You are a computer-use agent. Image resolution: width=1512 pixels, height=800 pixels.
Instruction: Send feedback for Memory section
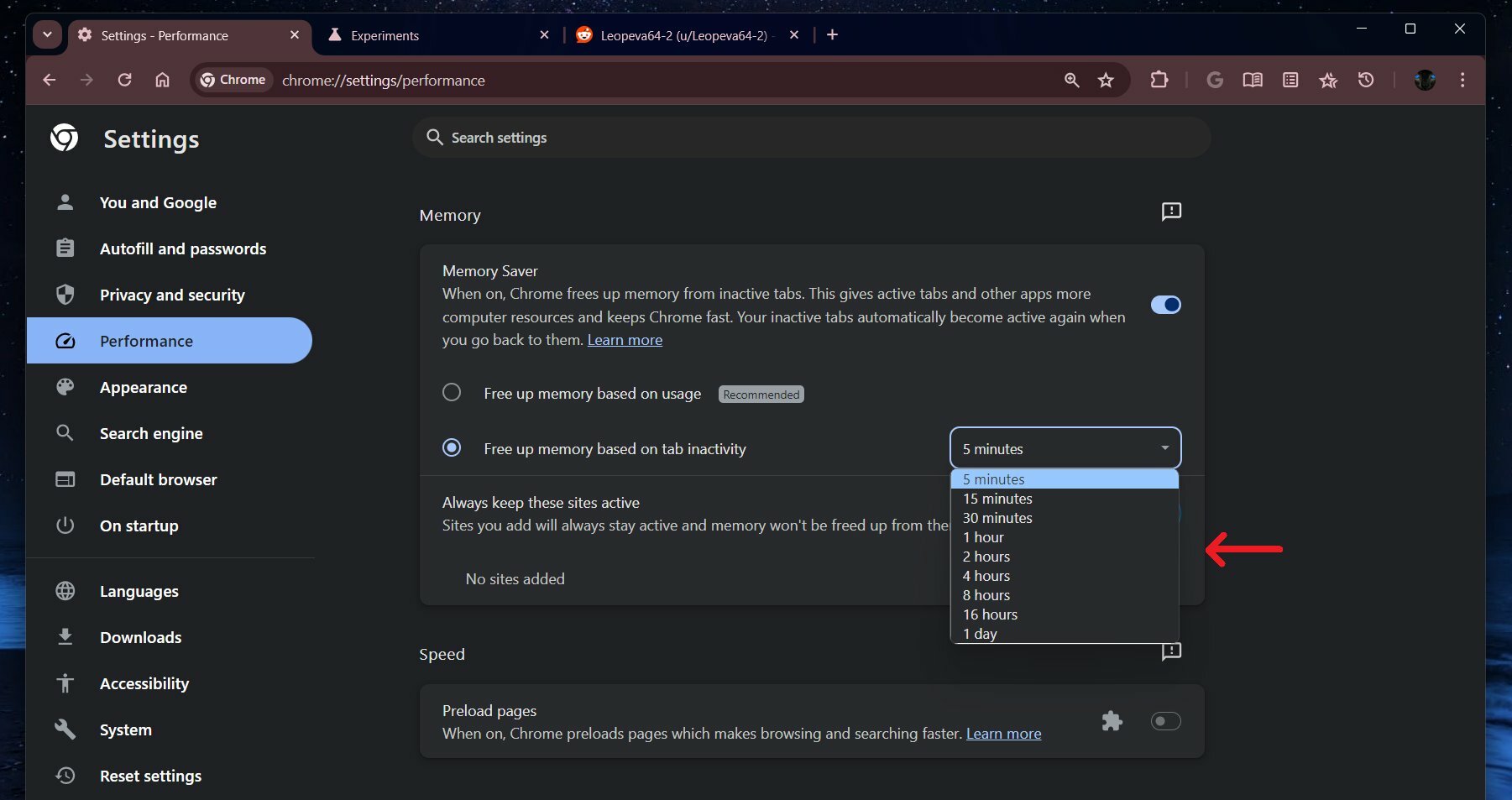(1171, 212)
